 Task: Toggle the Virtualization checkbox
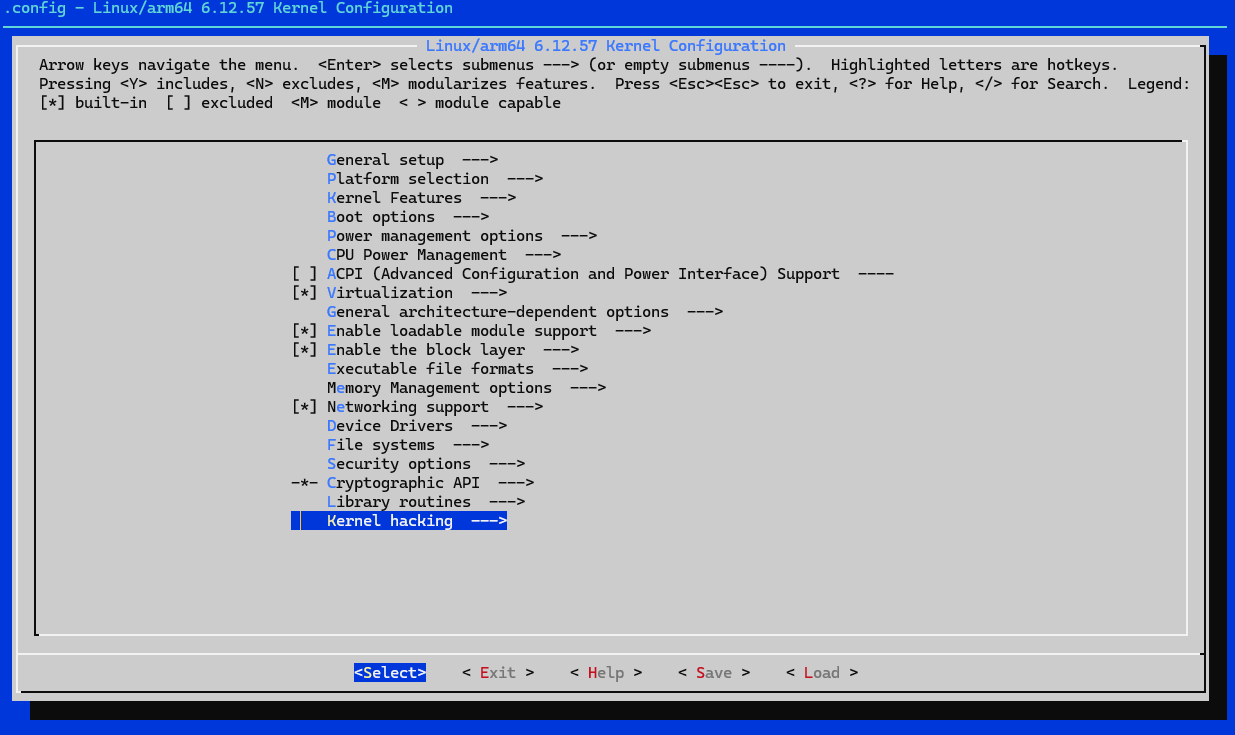click(304, 293)
